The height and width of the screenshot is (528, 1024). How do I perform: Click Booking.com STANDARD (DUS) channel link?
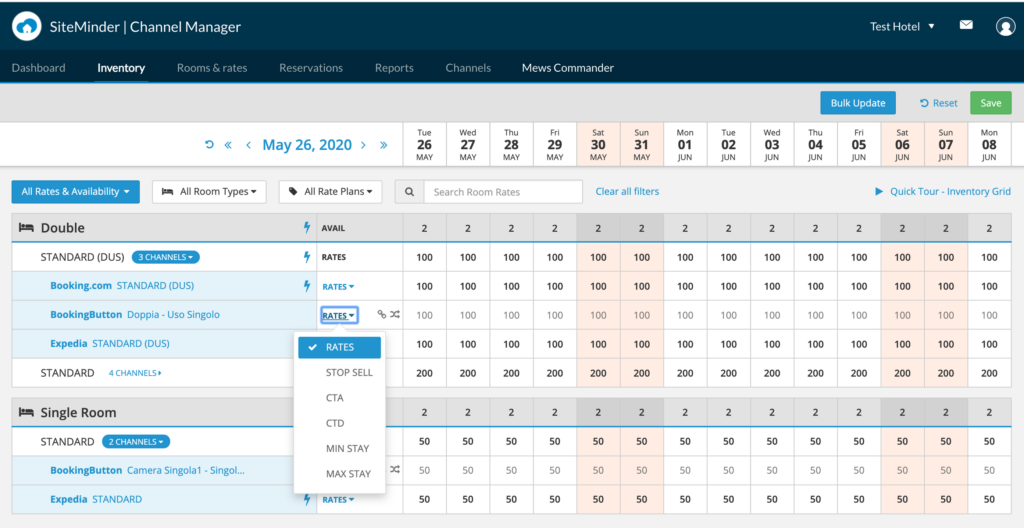coord(122,286)
